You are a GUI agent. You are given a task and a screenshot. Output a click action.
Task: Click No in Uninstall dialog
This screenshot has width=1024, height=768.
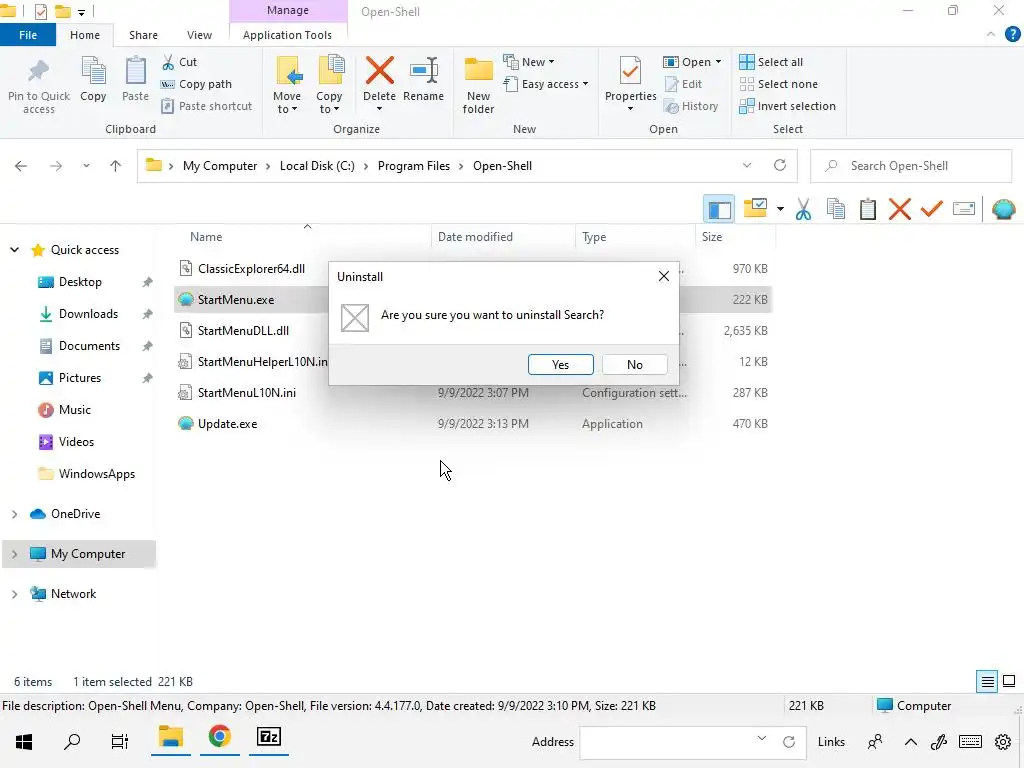click(x=635, y=364)
